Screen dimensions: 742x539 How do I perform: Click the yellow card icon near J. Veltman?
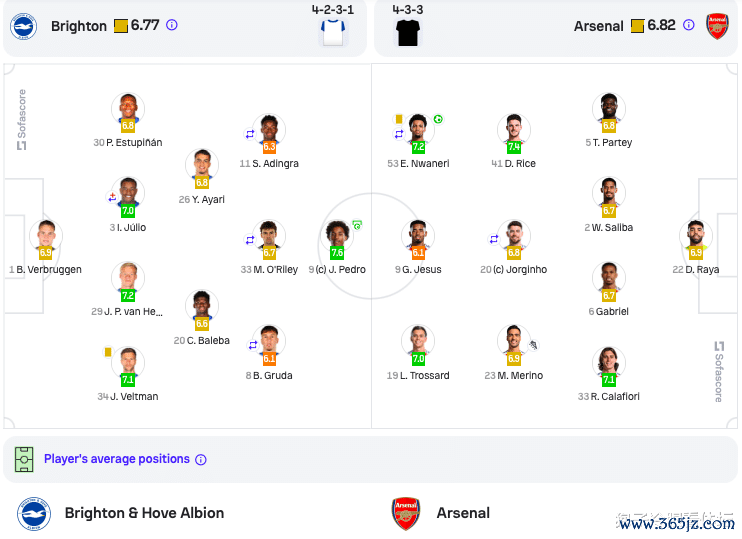pos(108,352)
